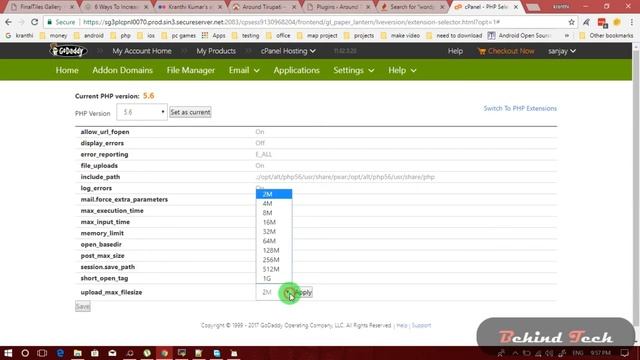Switch to the Around Tirupati tab
Image resolution: width=640 pixels, height=360 pixels.
pos(265,7)
